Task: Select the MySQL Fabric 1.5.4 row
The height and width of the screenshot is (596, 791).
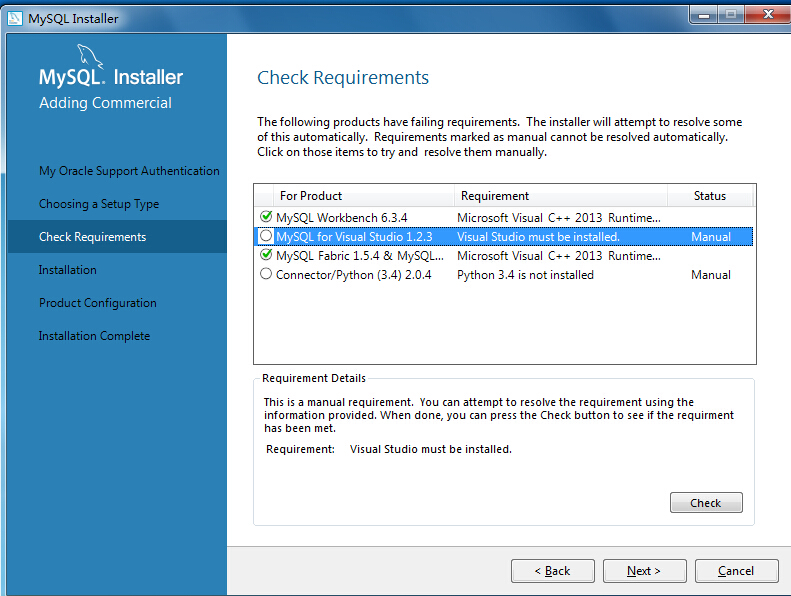Action: click(503, 256)
